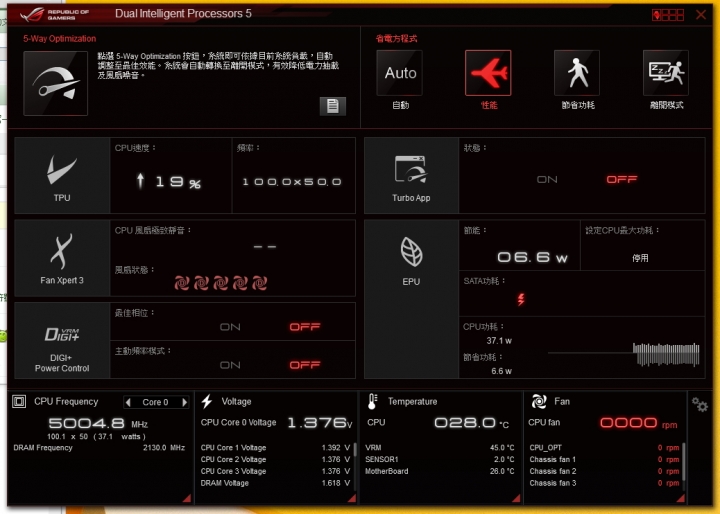720x514 pixels.
Task: Click the Chassis fan 3 row
Action: (x=604, y=483)
